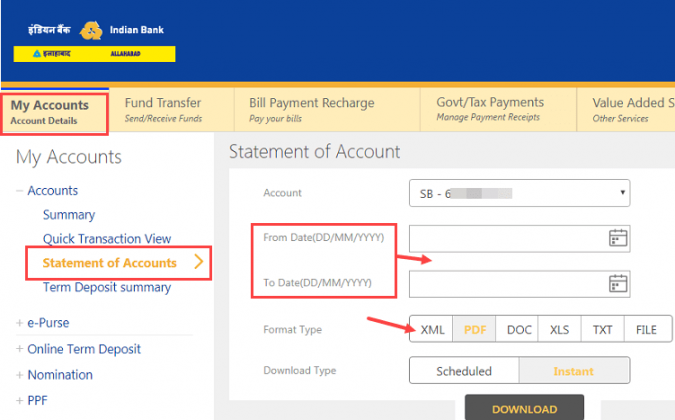
Task: Open the Govt/Tax Payments tab
Action: tap(499, 110)
